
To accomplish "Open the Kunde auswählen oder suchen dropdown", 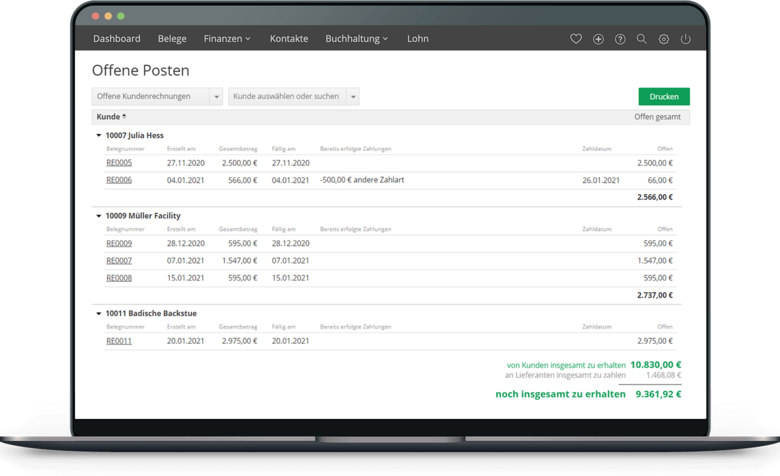I will click(x=353, y=97).
